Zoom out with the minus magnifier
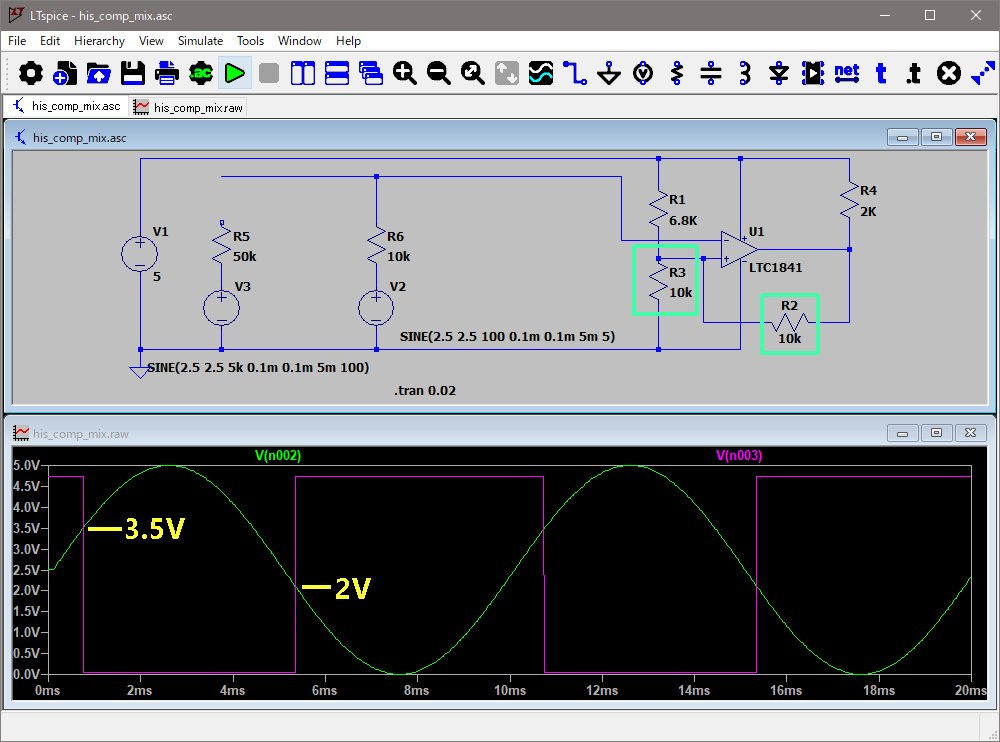The height and width of the screenshot is (742, 1000). pos(439,73)
